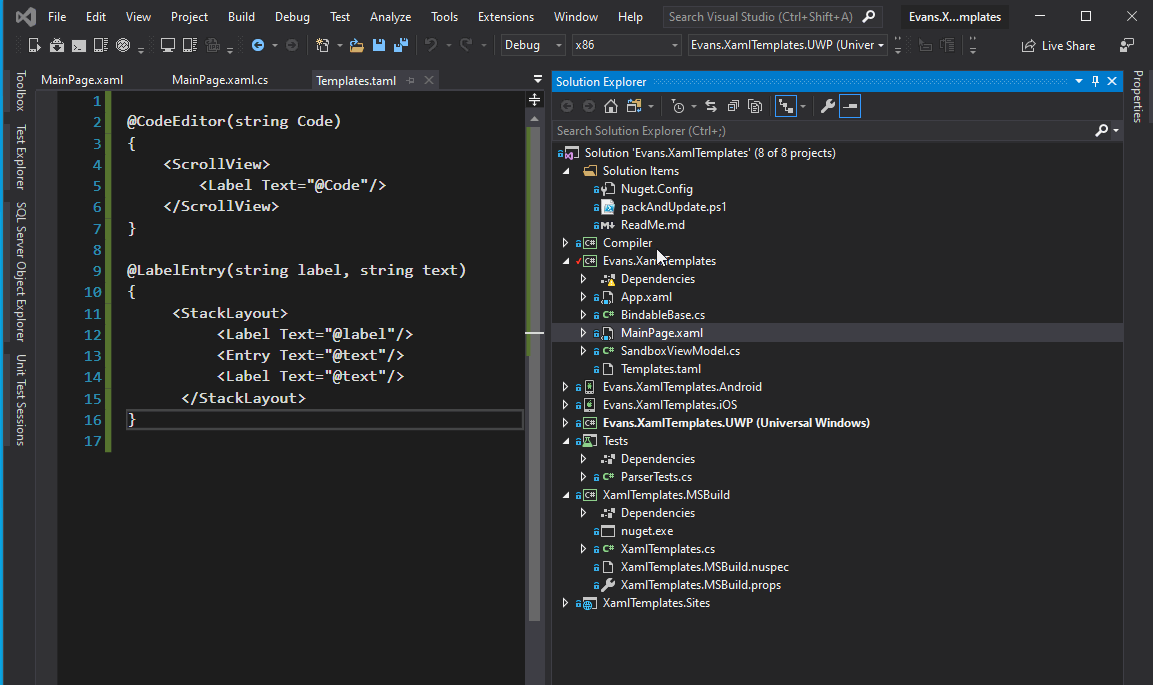Click the send feedback icon

[1127, 46]
